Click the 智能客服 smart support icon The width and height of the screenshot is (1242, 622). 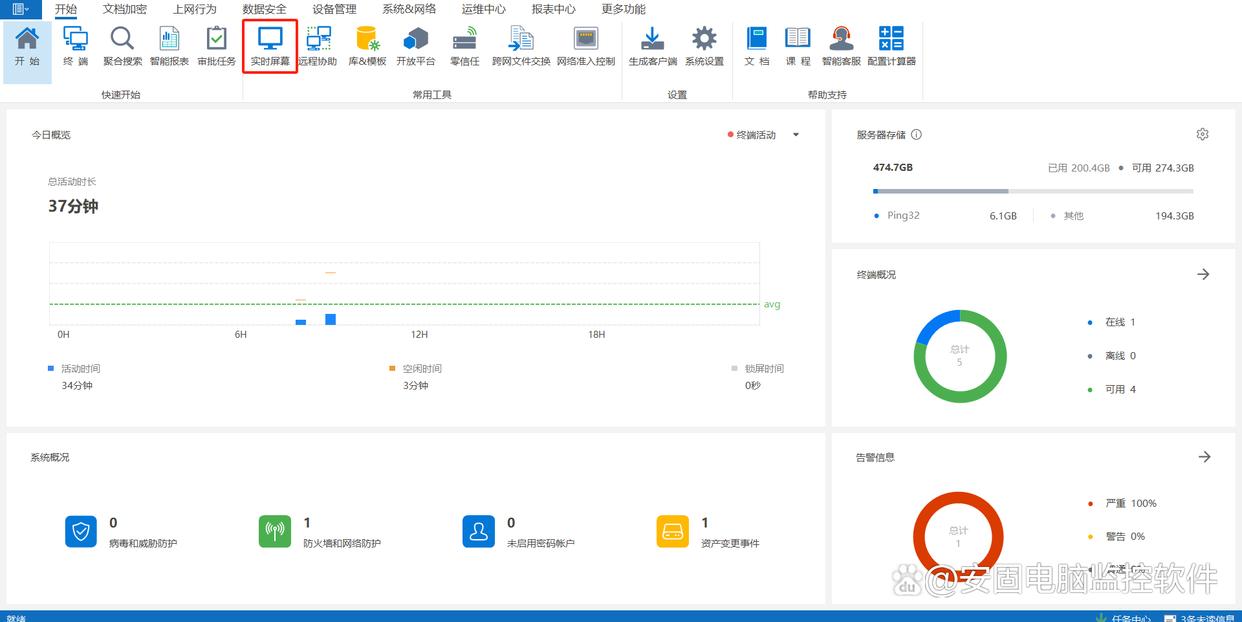coord(841,46)
